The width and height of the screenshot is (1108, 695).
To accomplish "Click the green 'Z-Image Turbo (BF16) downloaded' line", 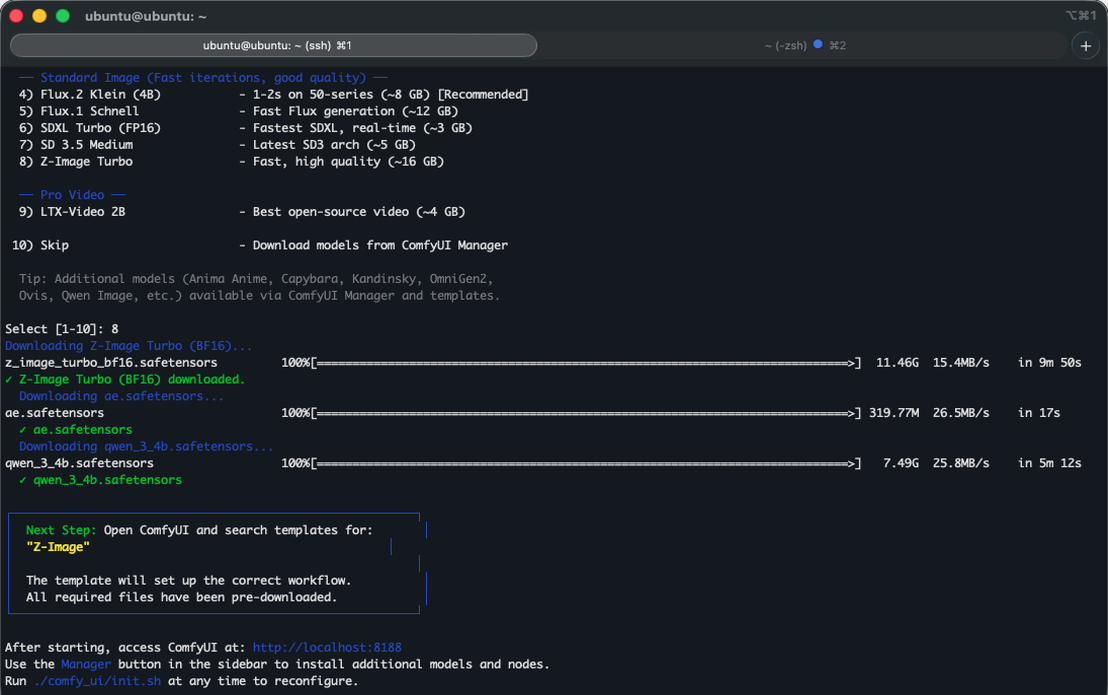I will [125, 379].
